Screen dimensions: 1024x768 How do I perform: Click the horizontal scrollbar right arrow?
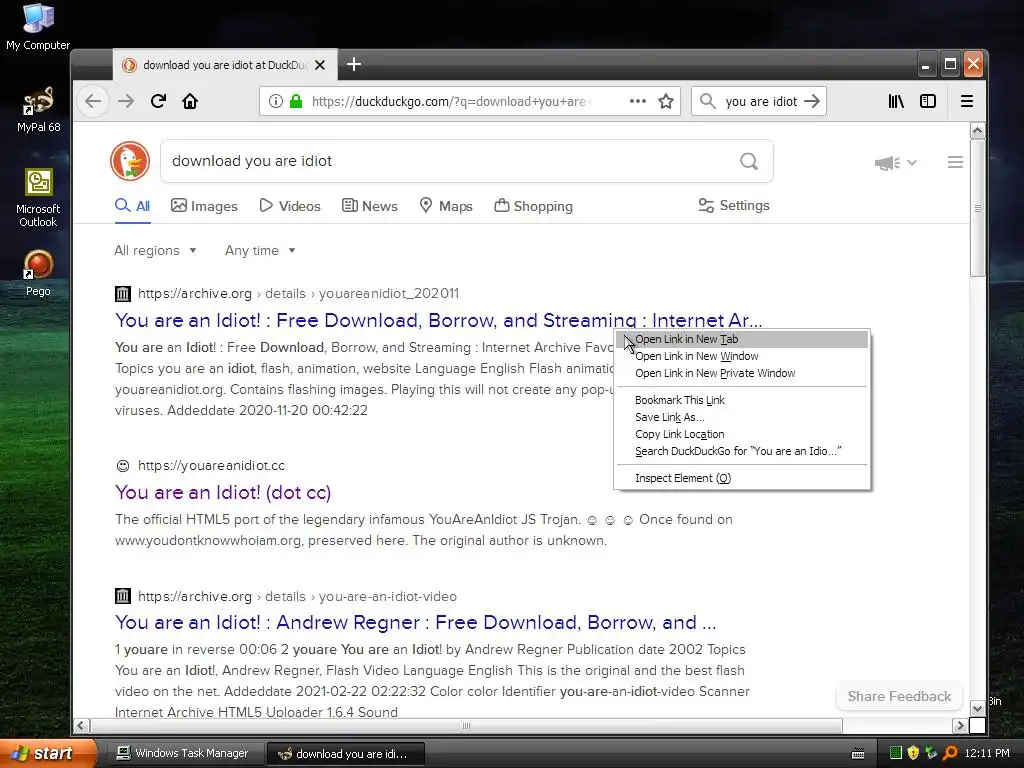pyautogui.click(x=959, y=726)
